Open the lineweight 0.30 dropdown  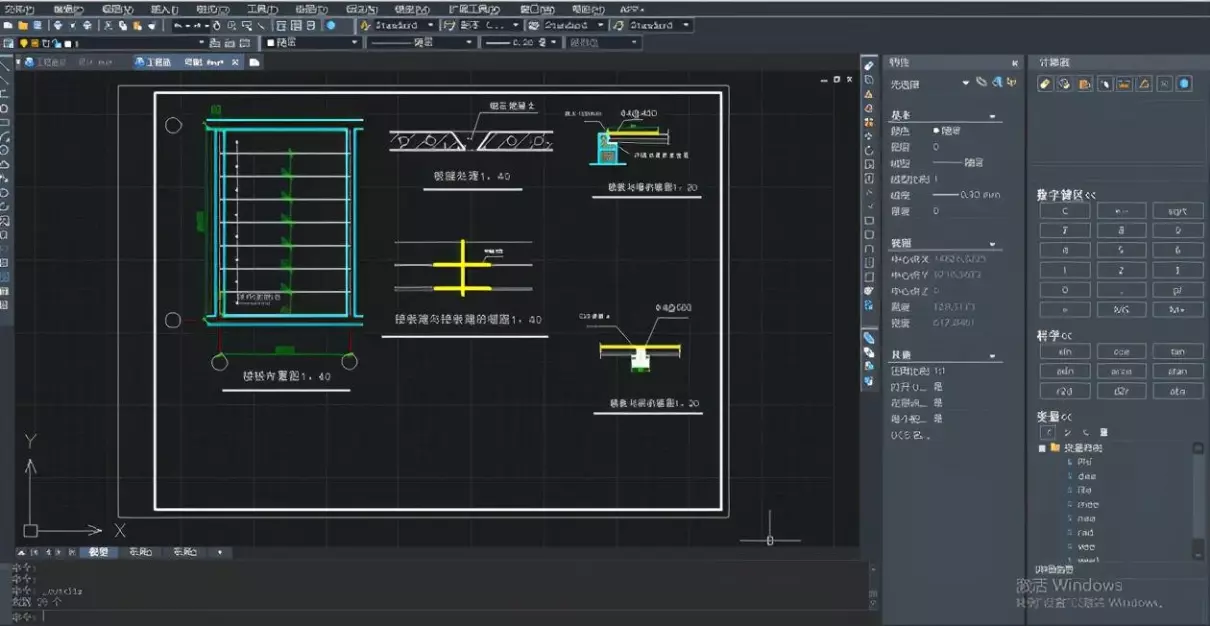[x=520, y=43]
